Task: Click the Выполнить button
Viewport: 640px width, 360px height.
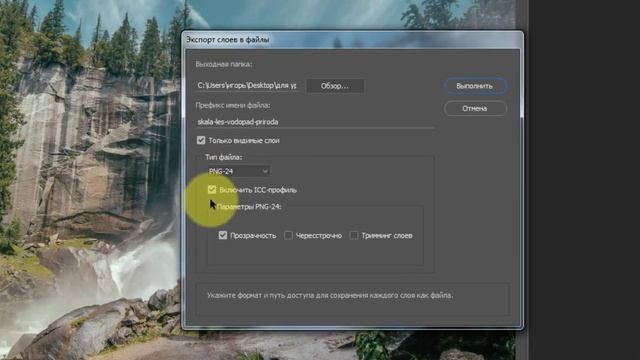Action: (475, 86)
